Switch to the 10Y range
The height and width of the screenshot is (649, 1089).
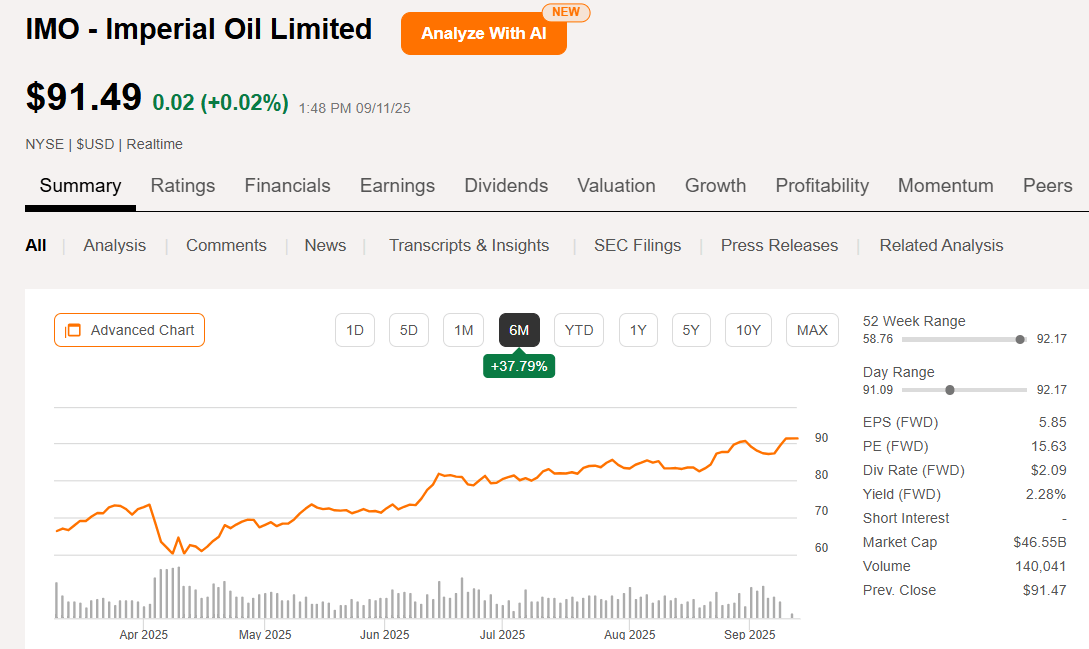[748, 330]
